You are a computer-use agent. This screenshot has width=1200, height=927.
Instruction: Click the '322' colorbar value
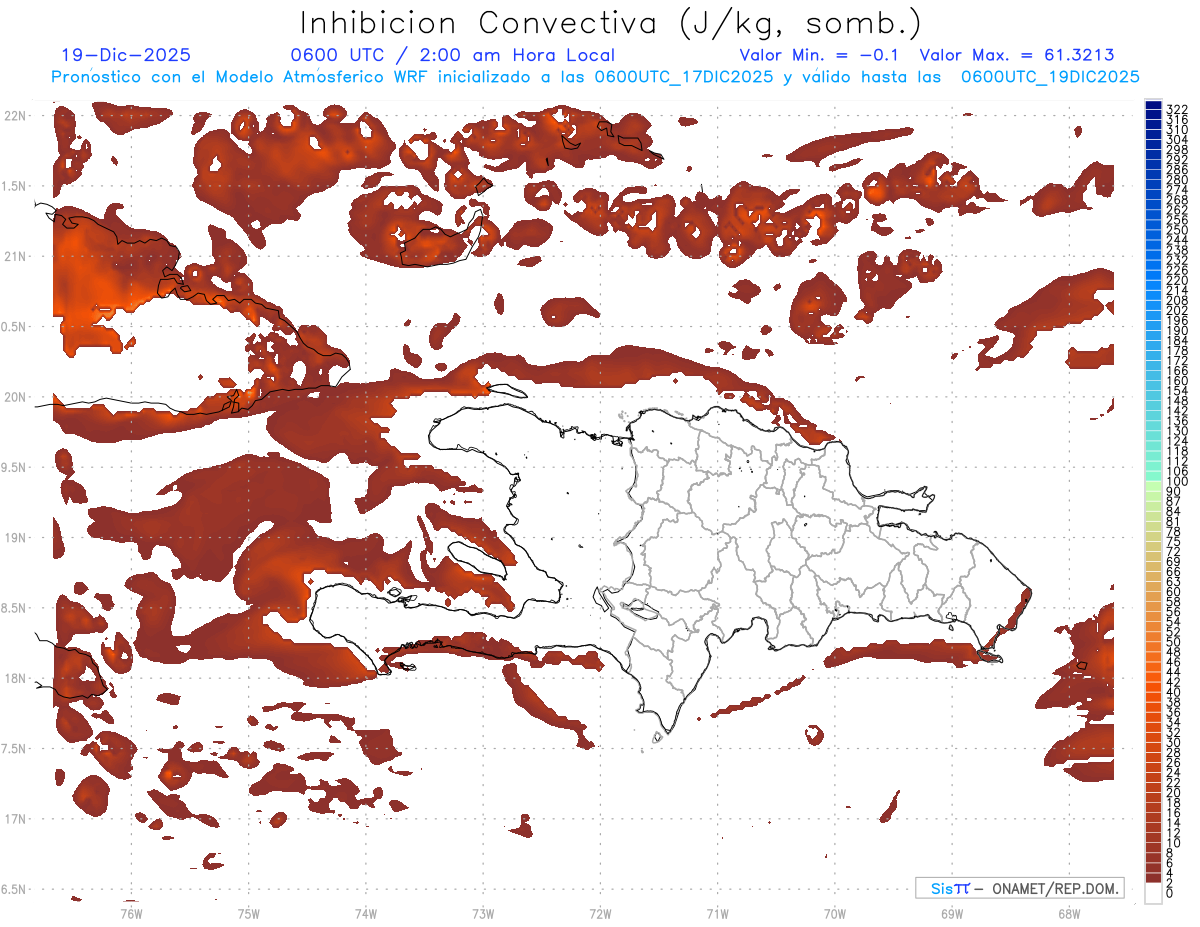click(x=1177, y=108)
